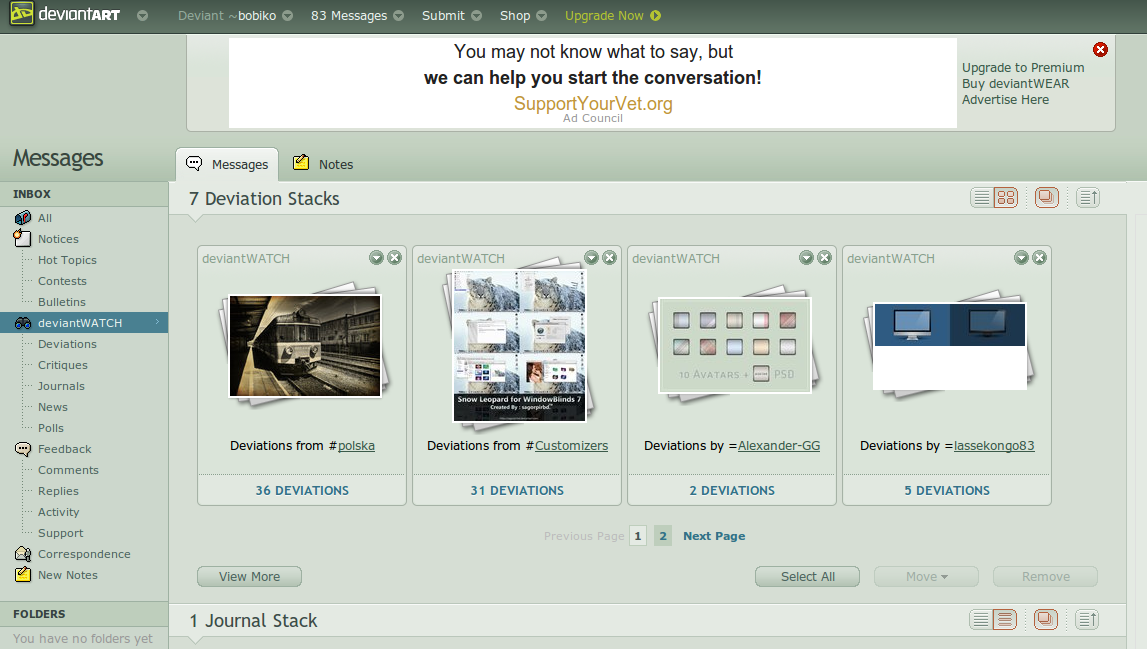Open the train photo thumbnail

coord(305,346)
